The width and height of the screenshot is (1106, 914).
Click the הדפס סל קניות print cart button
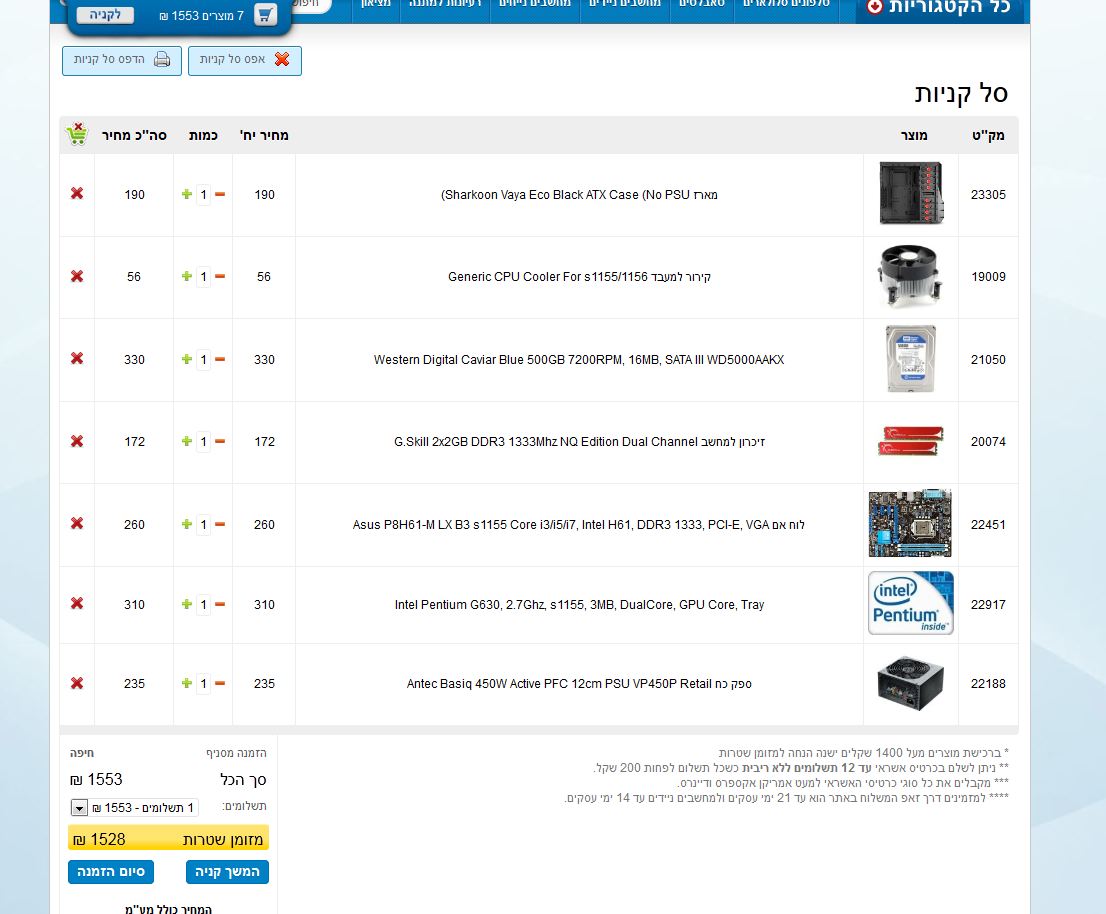coord(122,60)
